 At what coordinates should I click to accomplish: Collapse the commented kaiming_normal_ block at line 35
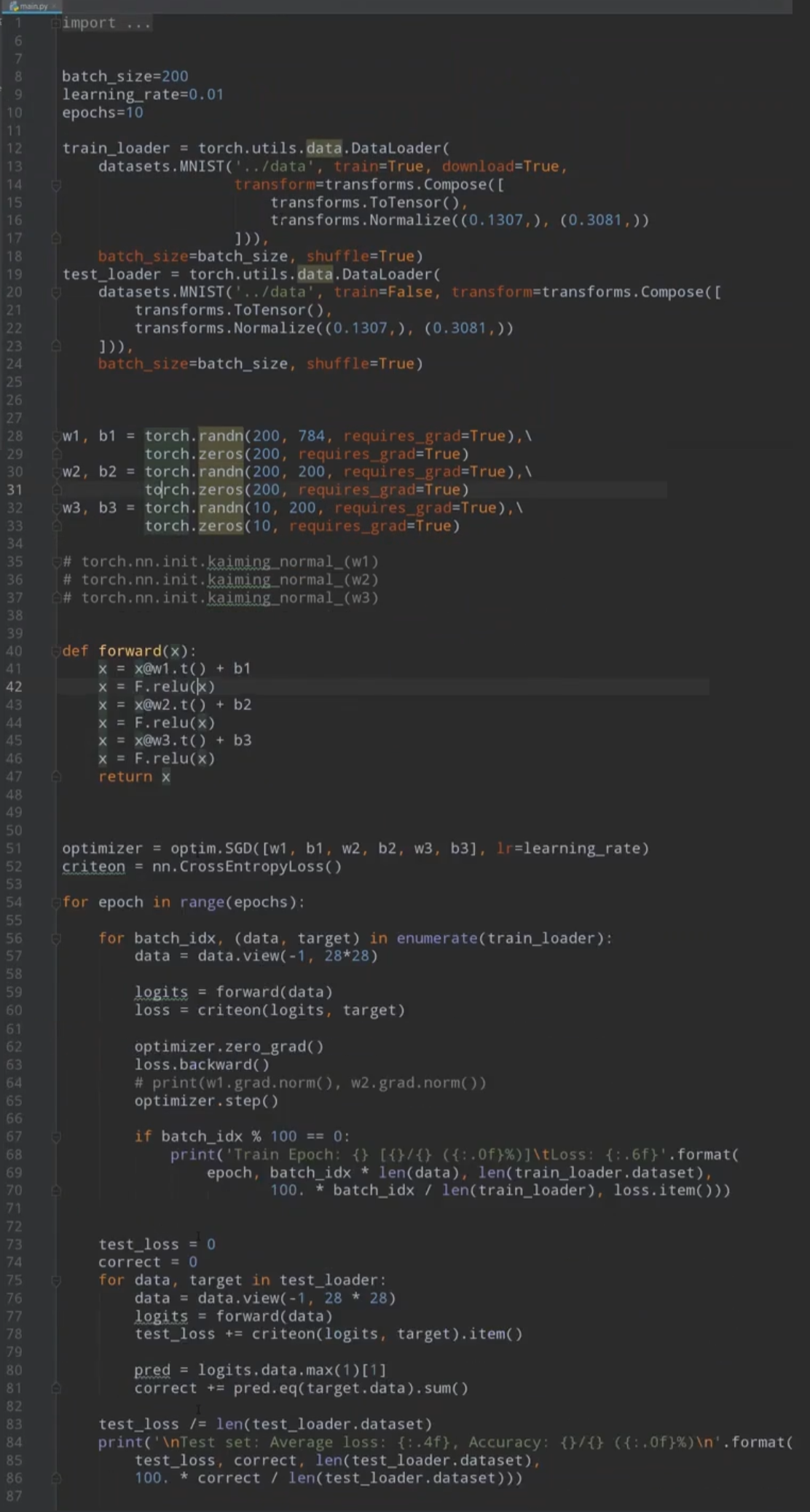tap(55, 562)
